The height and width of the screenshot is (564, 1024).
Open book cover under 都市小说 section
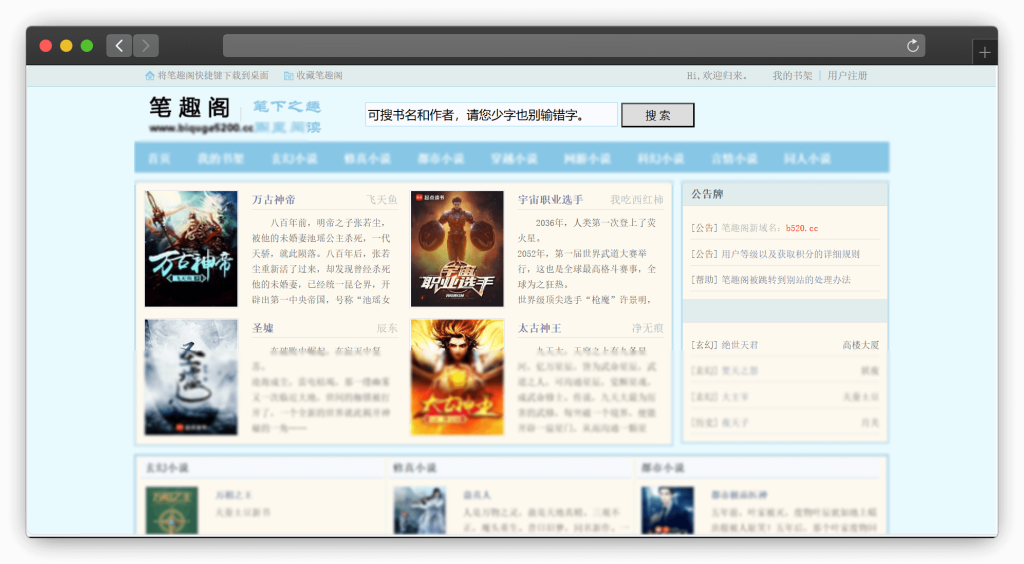(667, 510)
